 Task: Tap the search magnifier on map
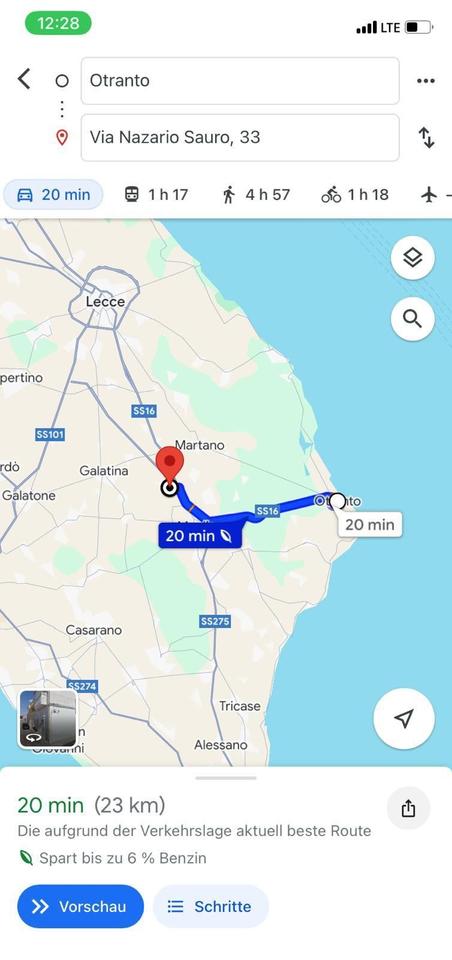(x=413, y=318)
